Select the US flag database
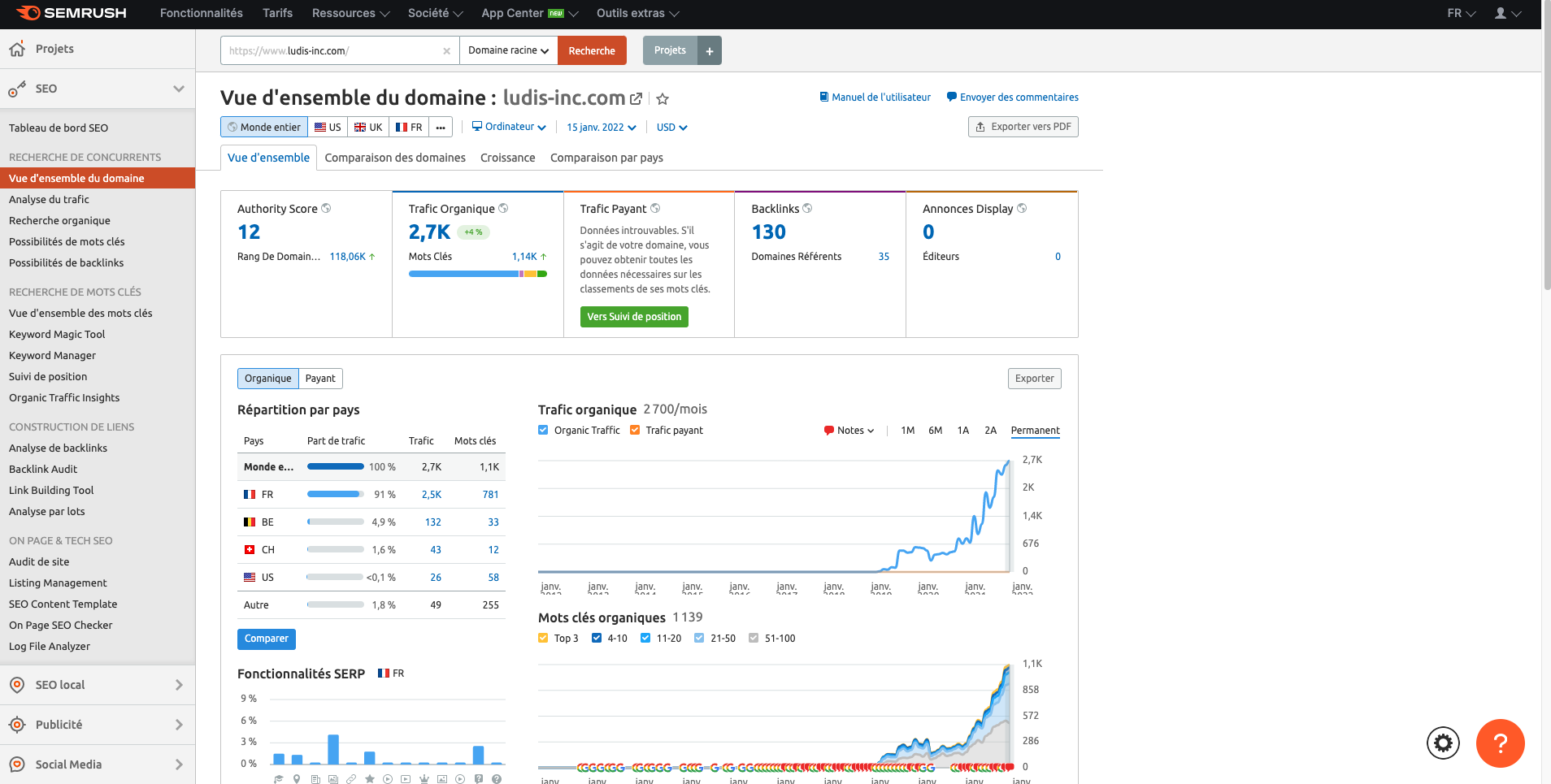The height and width of the screenshot is (784, 1551). point(328,128)
